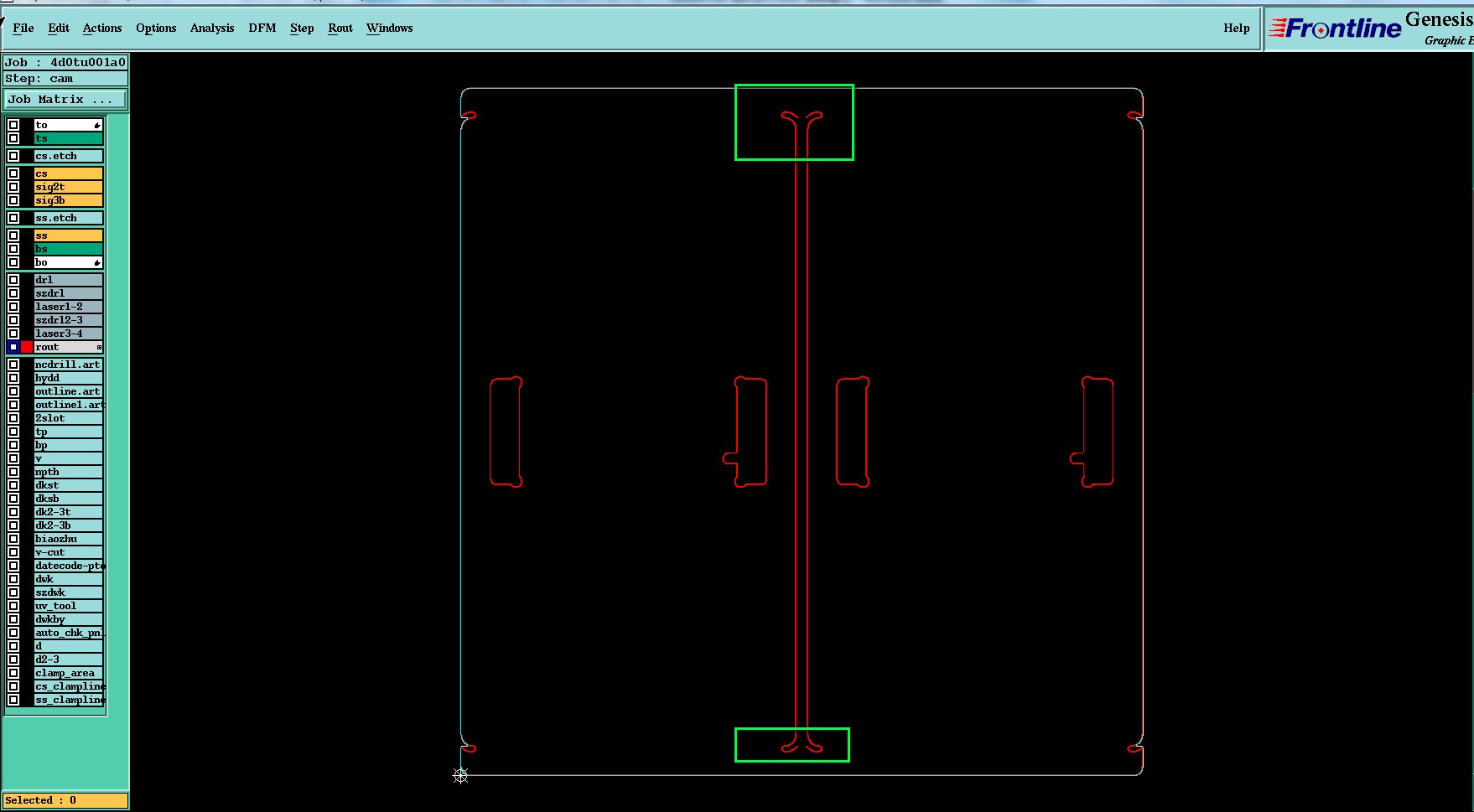Select the szdrl layer name

(x=69, y=293)
